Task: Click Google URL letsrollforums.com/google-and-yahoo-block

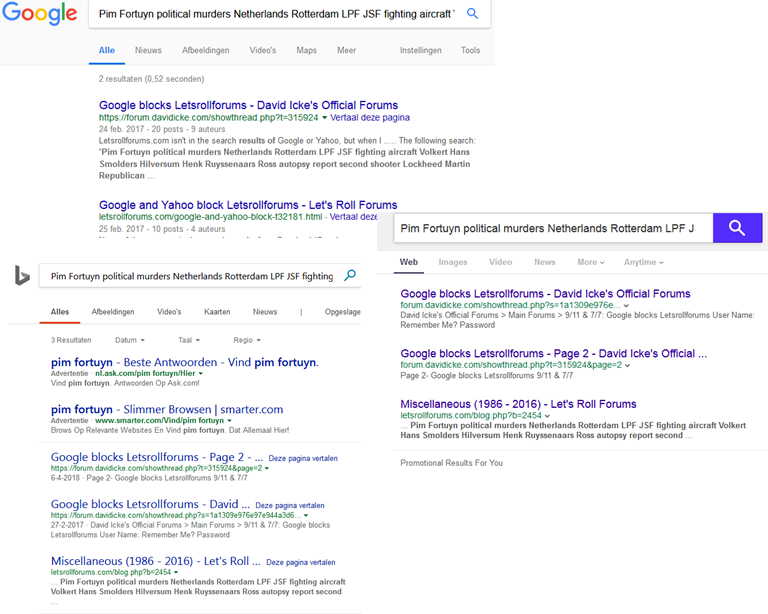Action: click(x=211, y=217)
